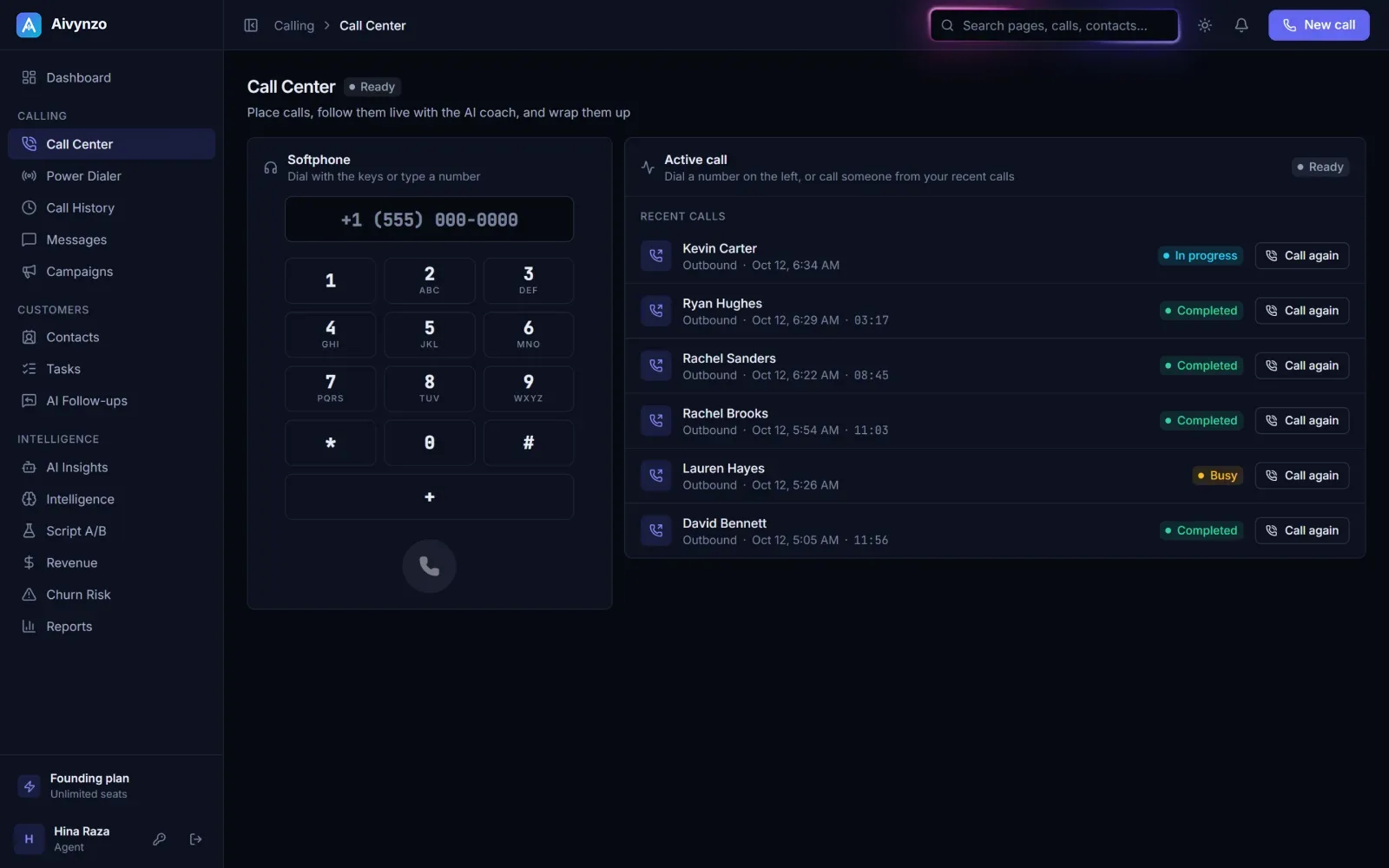This screenshot has height=868, width=1389.
Task: Open the notifications bell
Action: pyautogui.click(x=1241, y=25)
